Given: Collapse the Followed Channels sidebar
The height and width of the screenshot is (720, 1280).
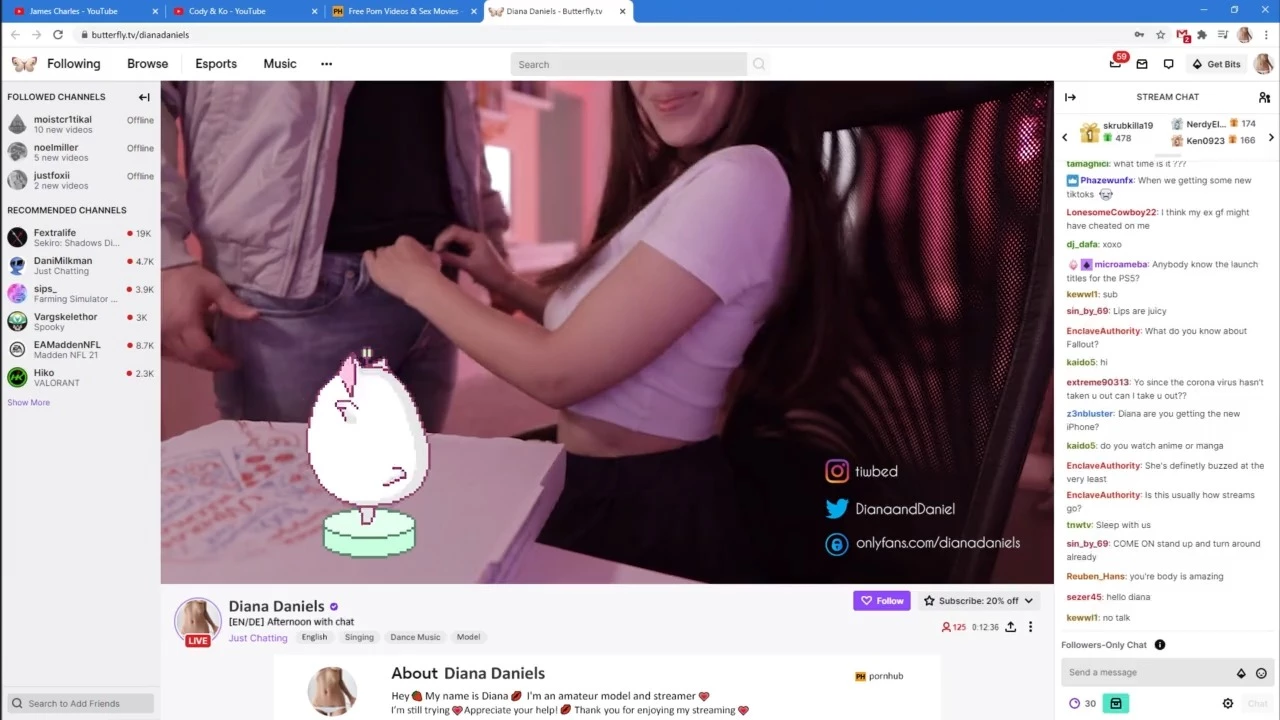Looking at the screenshot, I should 144,97.
